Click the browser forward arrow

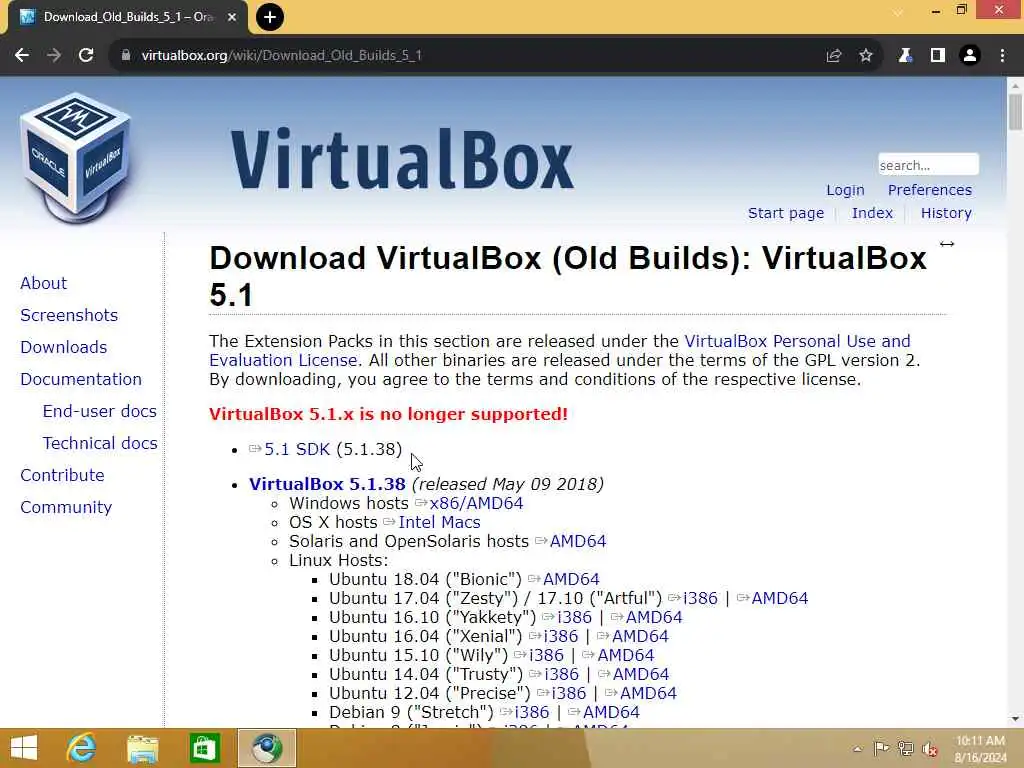[x=54, y=56]
